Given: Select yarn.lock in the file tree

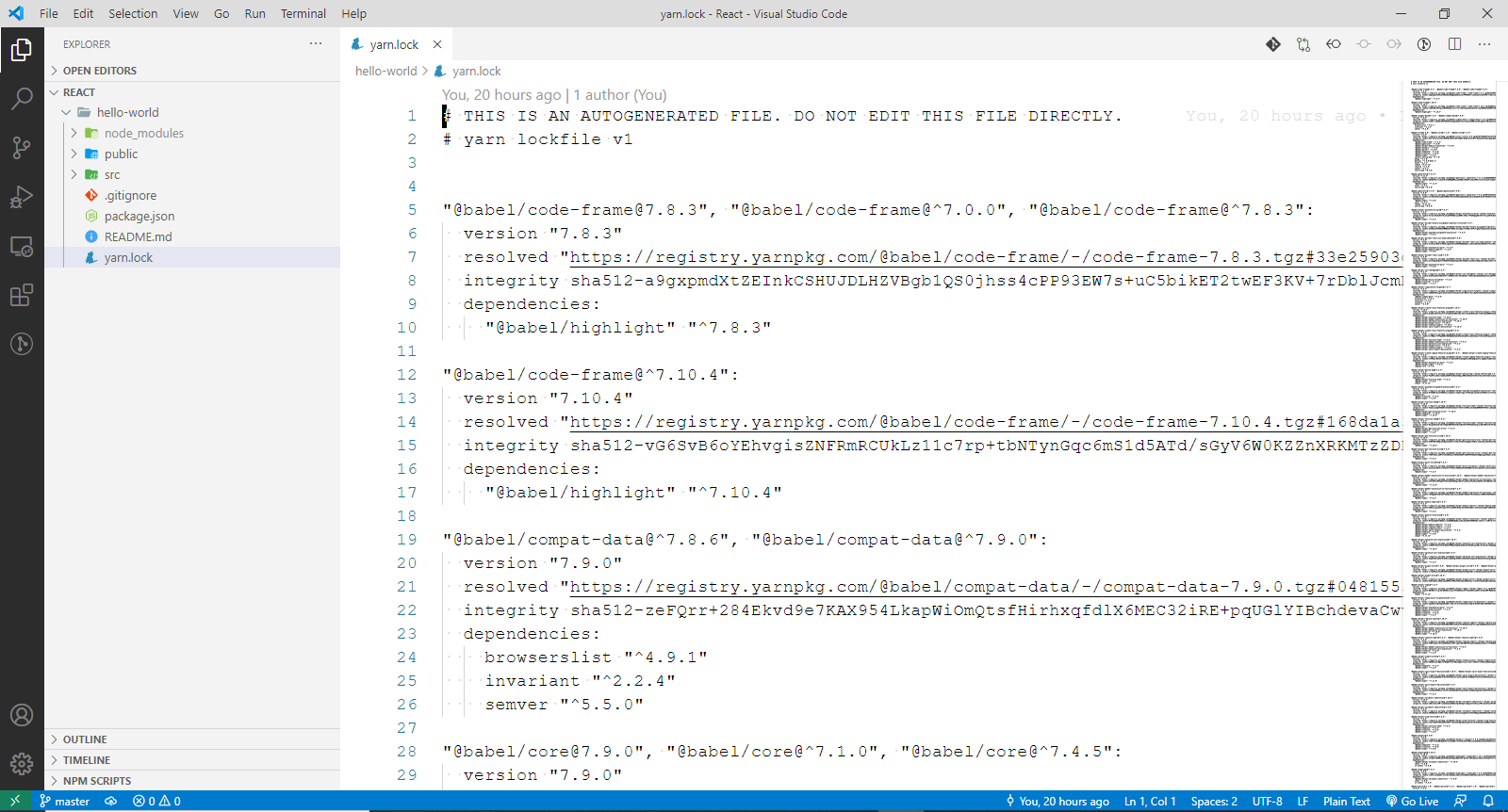Looking at the screenshot, I should coord(192,257).
